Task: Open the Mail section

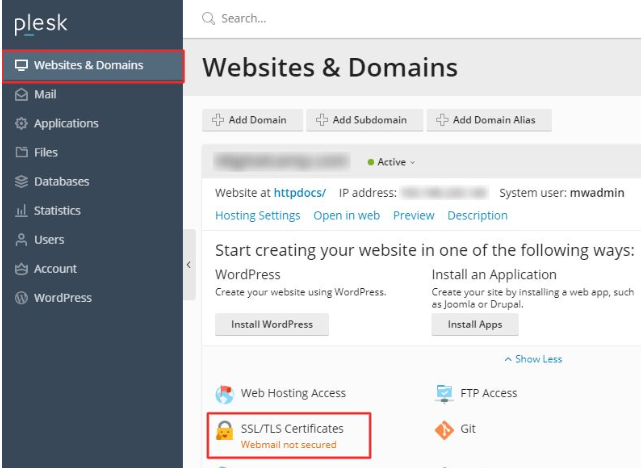Action: pyautogui.click(x=45, y=94)
